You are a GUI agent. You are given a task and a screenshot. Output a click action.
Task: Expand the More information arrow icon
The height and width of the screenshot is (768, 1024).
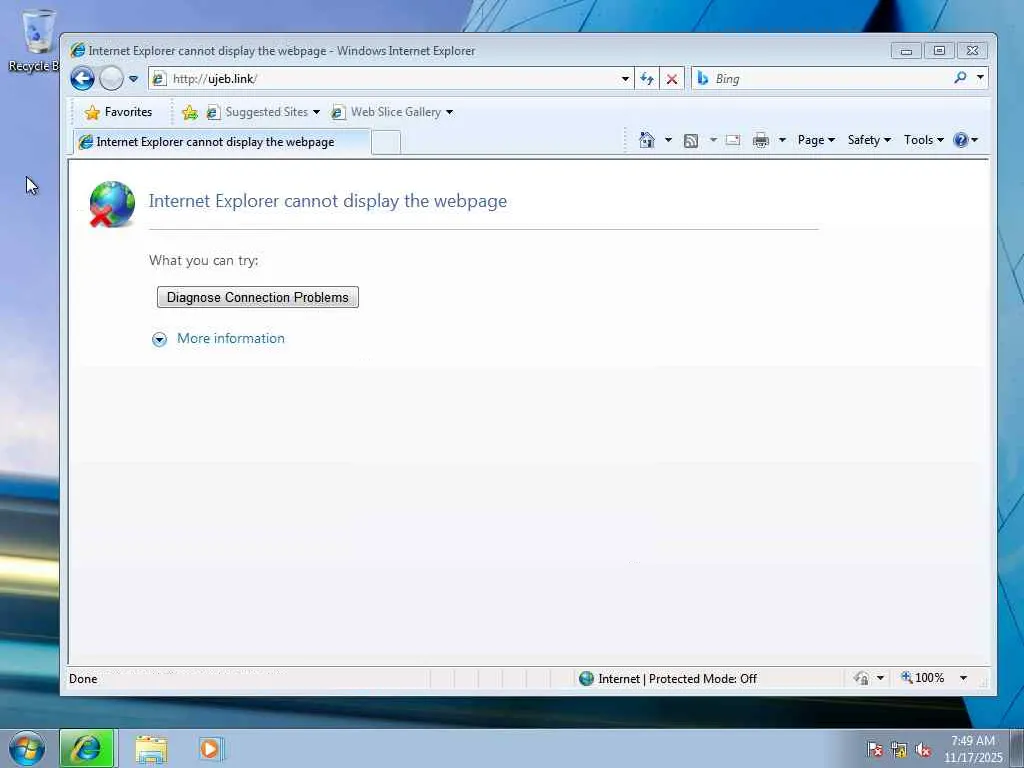159,339
